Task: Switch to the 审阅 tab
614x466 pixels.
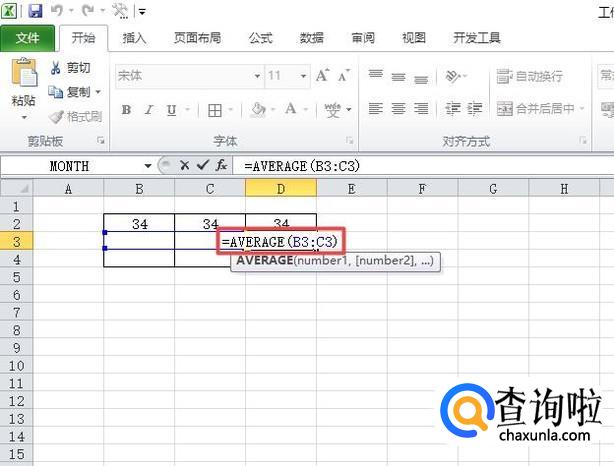Action: 363,38
